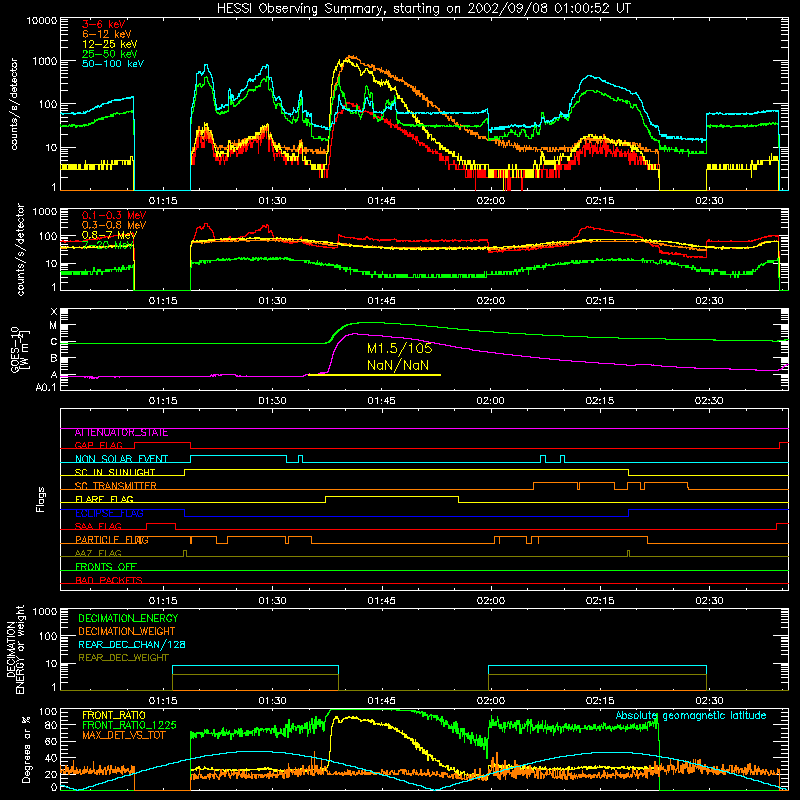Click the DECIMATION_WEIGHT legend entry

(127, 632)
